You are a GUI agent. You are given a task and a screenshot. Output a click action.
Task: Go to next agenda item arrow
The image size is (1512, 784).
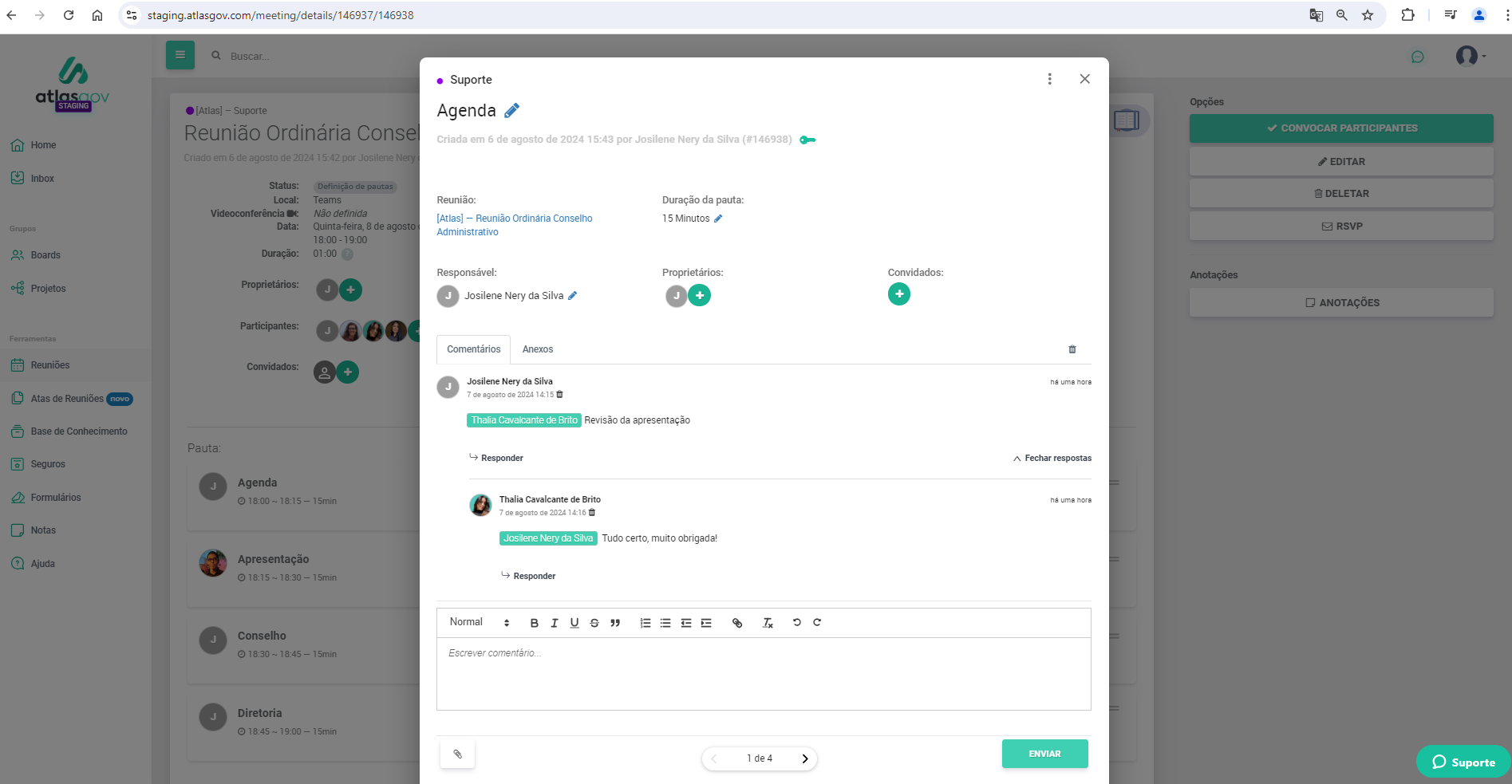[x=804, y=758]
